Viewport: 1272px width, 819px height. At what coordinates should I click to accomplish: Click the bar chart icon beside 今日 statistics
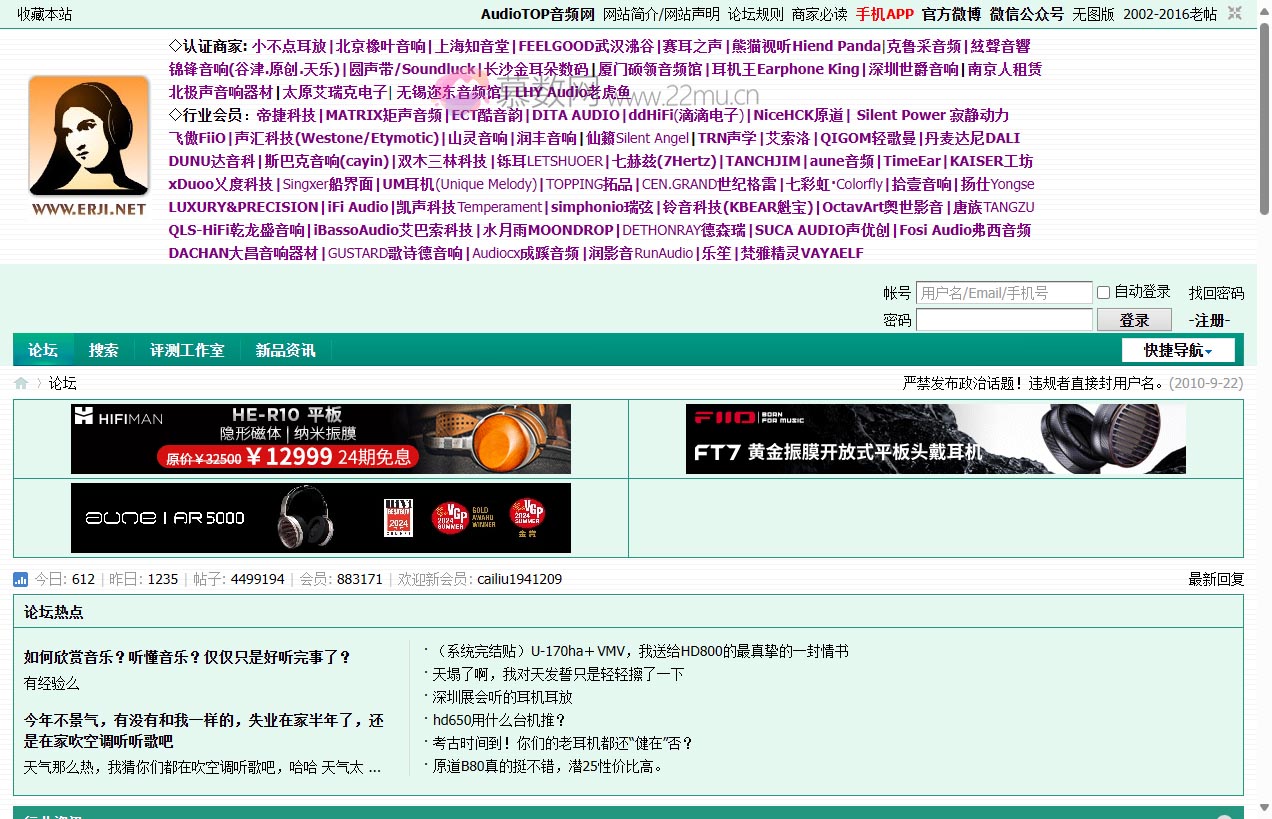(x=19, y=579)
